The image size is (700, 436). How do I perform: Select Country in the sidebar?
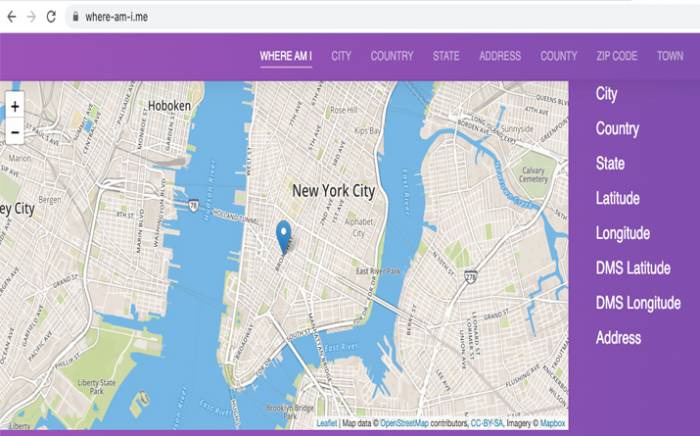[617, 129]
